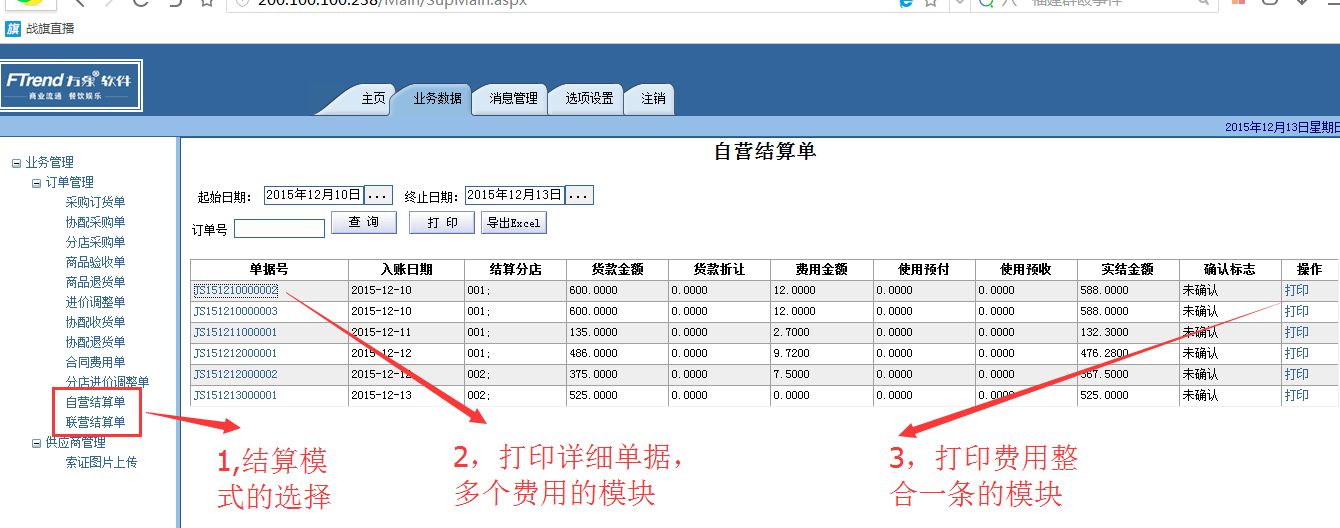Click the 查询 search button

364,223
